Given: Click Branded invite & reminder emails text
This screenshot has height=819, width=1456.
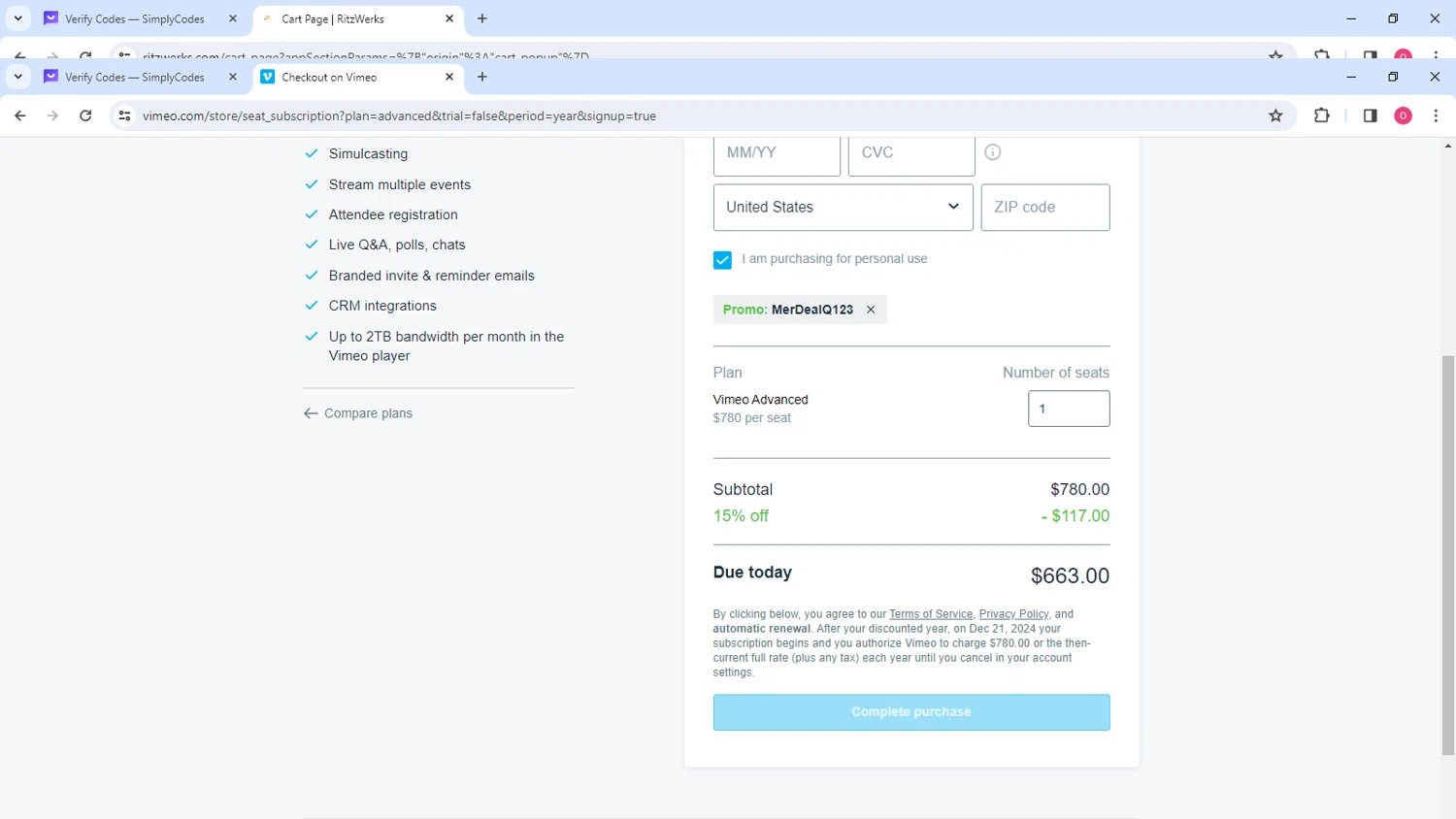Looking at the screenshot, I should (431, 276).
